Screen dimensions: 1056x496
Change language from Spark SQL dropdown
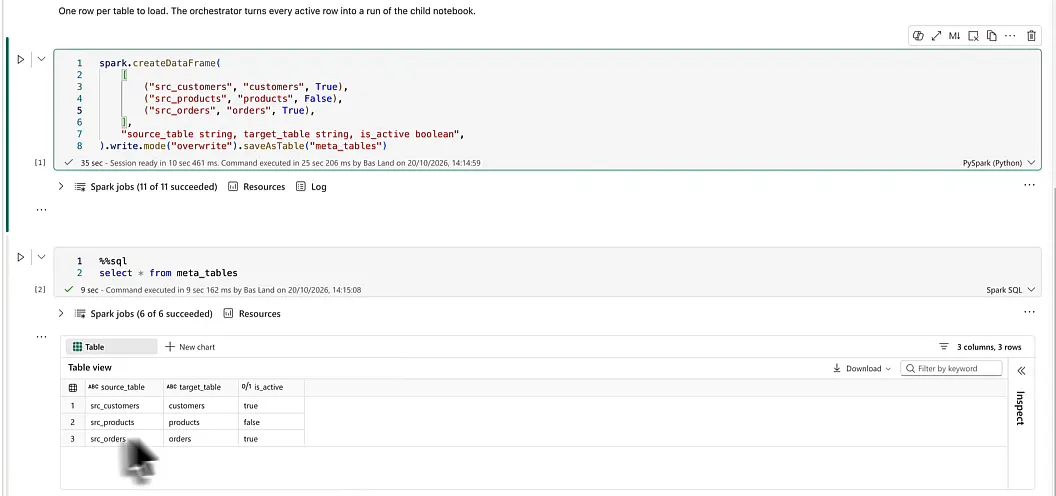pyautogui.click(x=1010, y=290)
